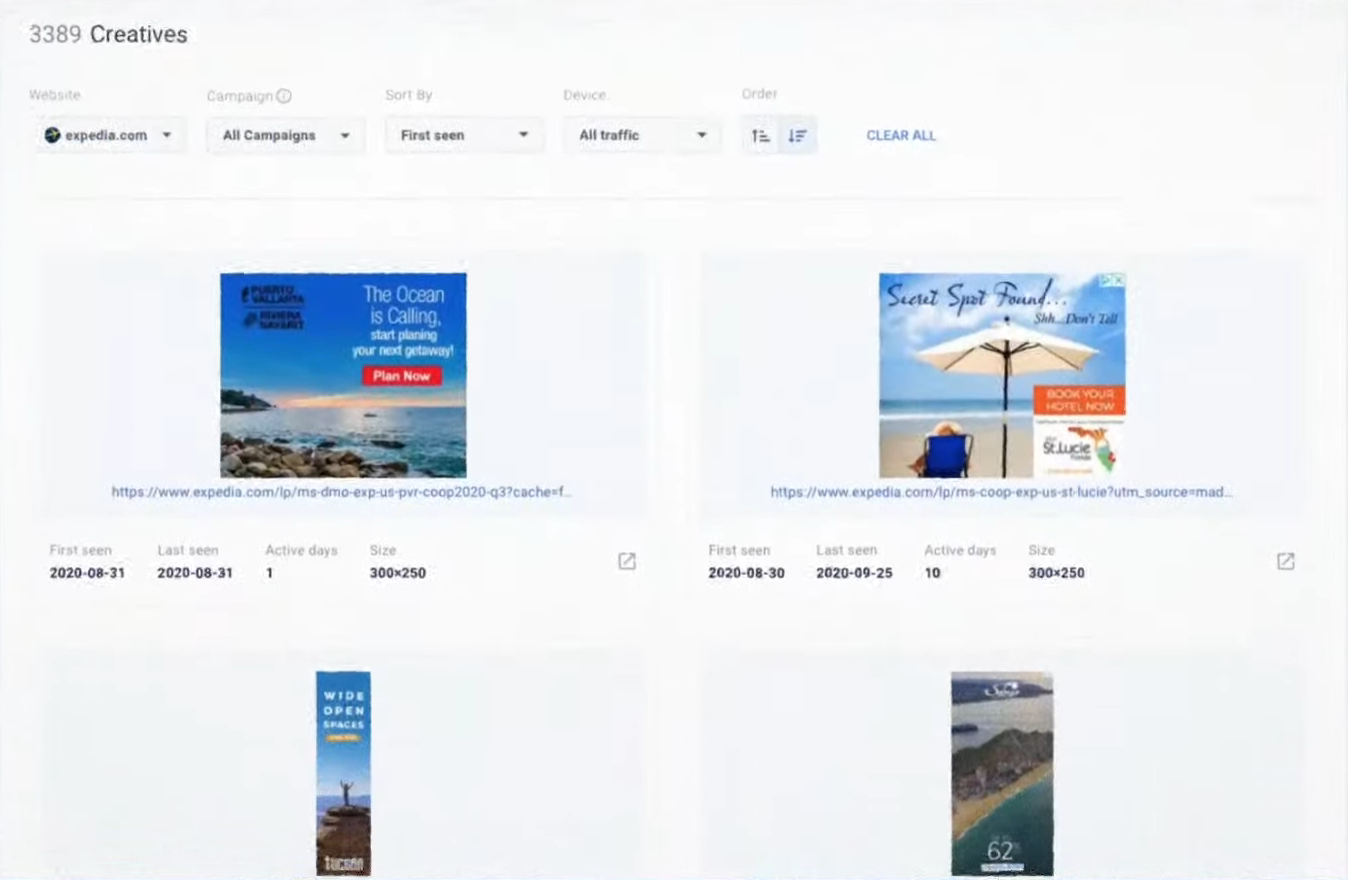The width and height of the screenshot is (1348, 880).
Task: View The Ocean is Calling ad creative
Action: pos(343,375)
